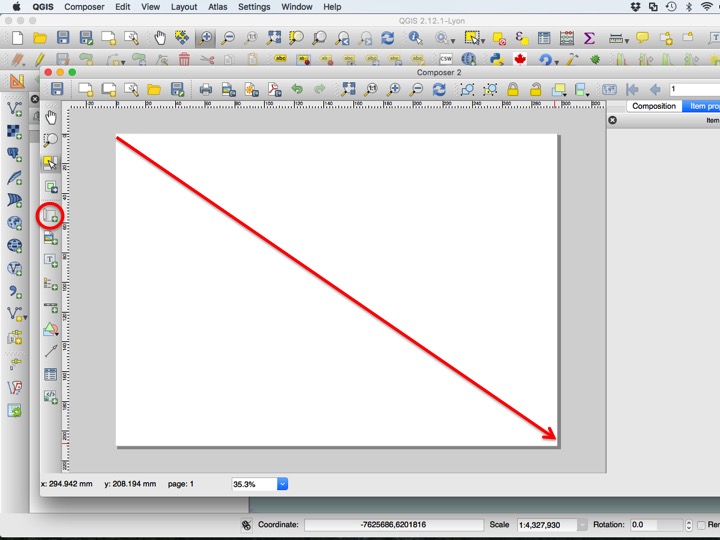Unlock all items in composer
This screenshot has width=720, height=540.
tap(535, 89)
